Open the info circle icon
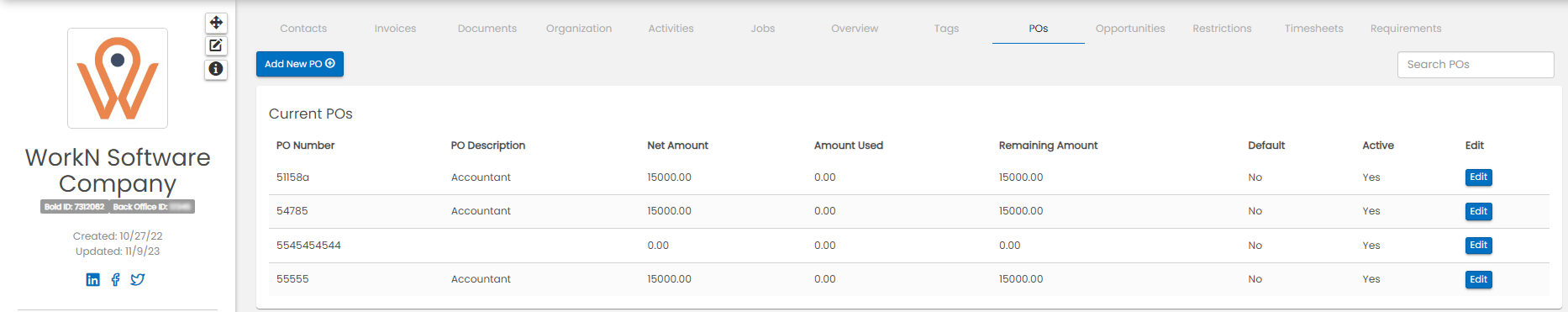1568x312 pixels. click(x=216, y=69)
